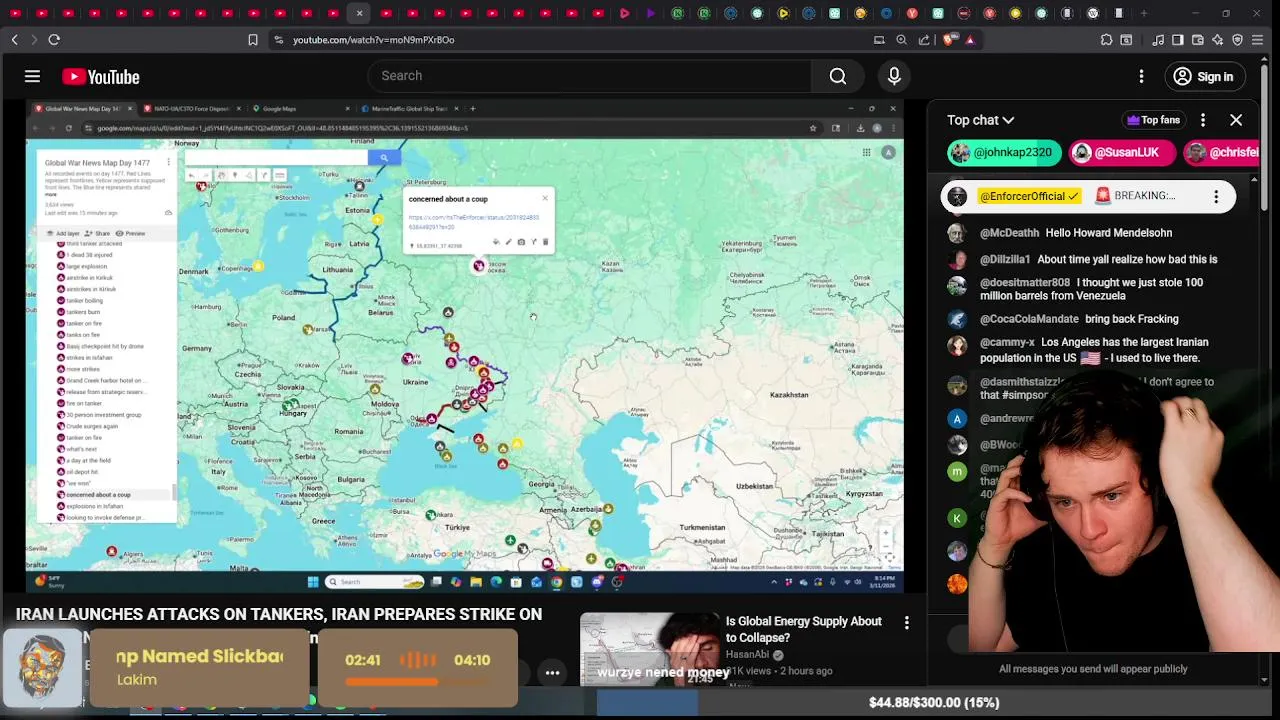
Task: Open the Leo AI sparkle icon
Action: pyautogui.click(x=1218, y=40)
